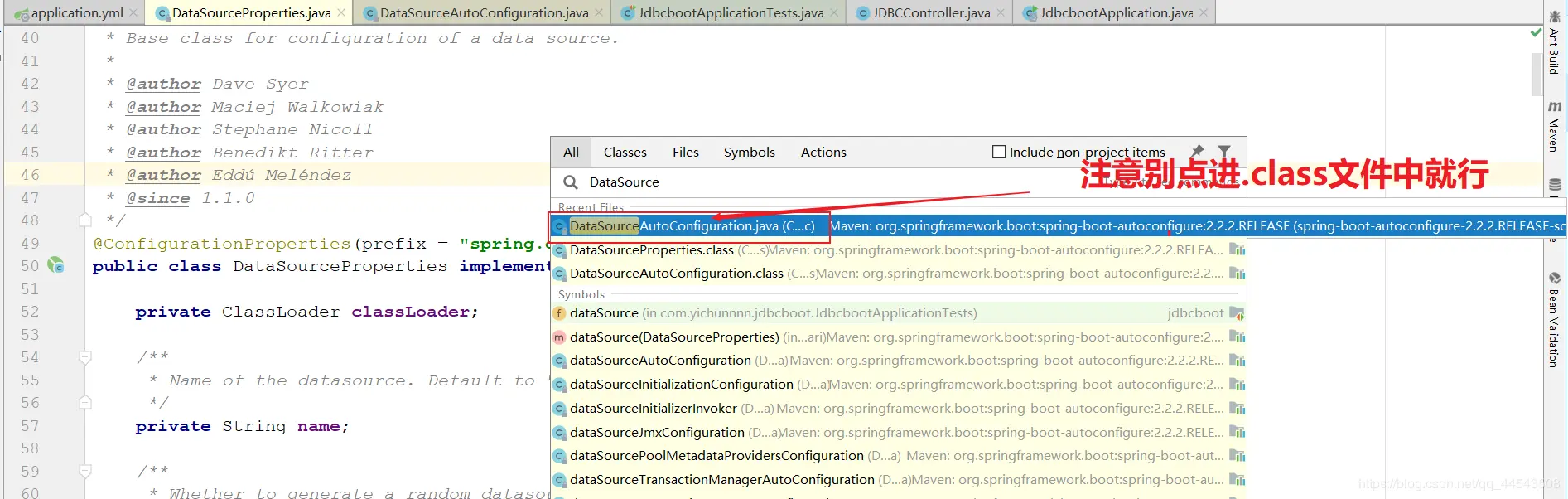Close the DataSourceProperties.java tab
The height and width of the screenshot is (499, 1568).
(340, 13)
